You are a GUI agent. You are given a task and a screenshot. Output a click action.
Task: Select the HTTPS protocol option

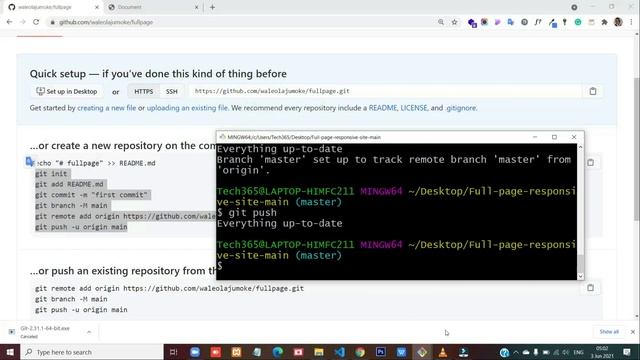click(x=144, y=91)
